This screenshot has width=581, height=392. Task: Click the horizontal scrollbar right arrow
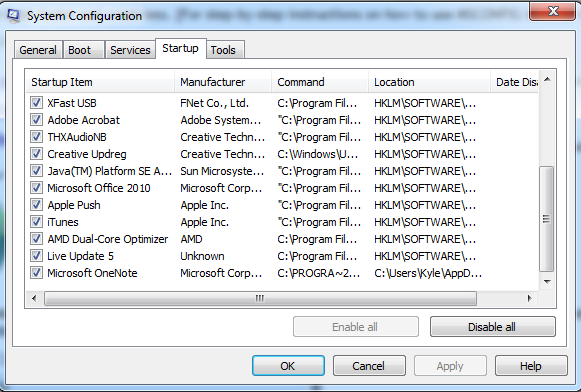(x=530, y=298)
